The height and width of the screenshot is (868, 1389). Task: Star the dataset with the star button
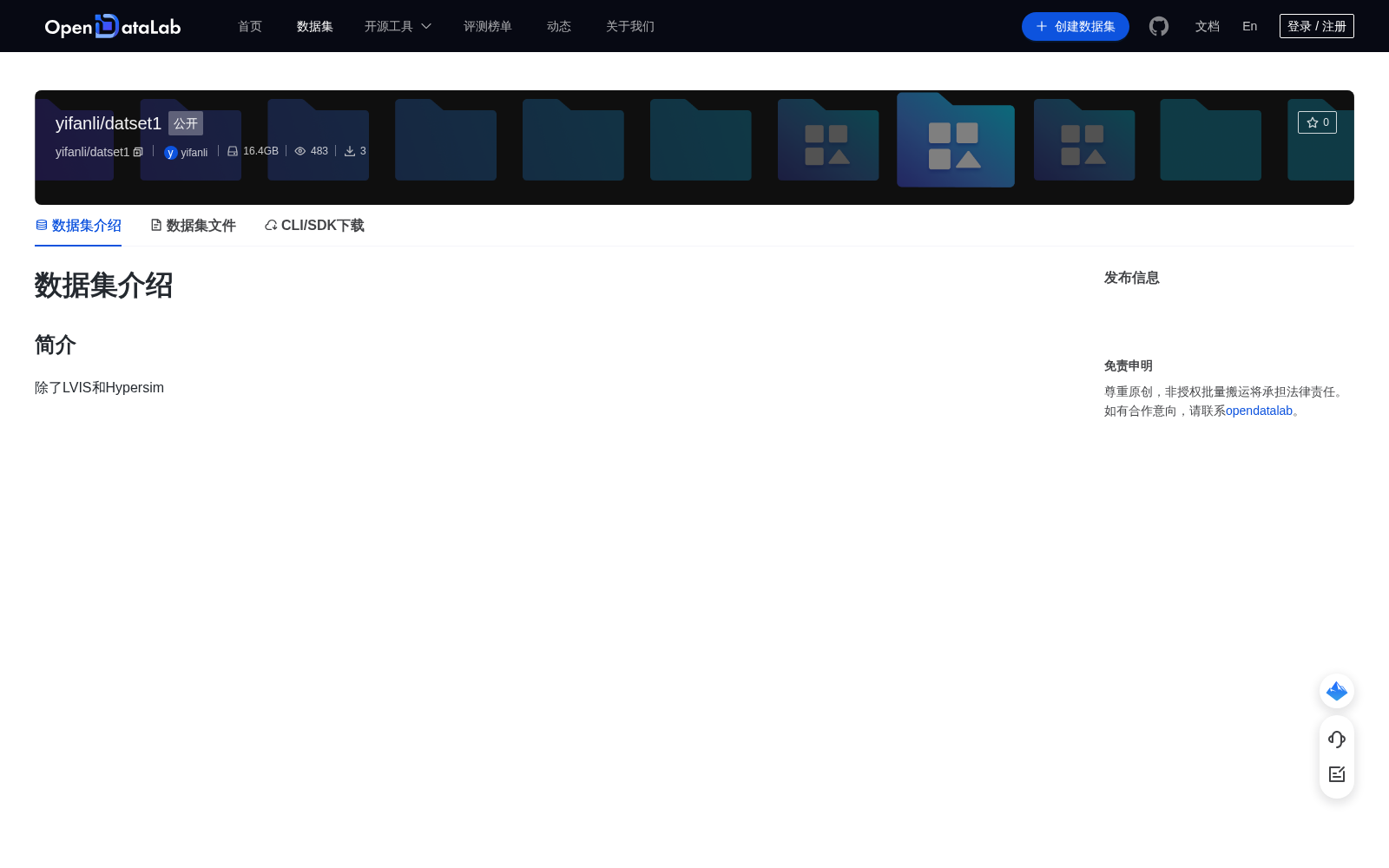1317,122
